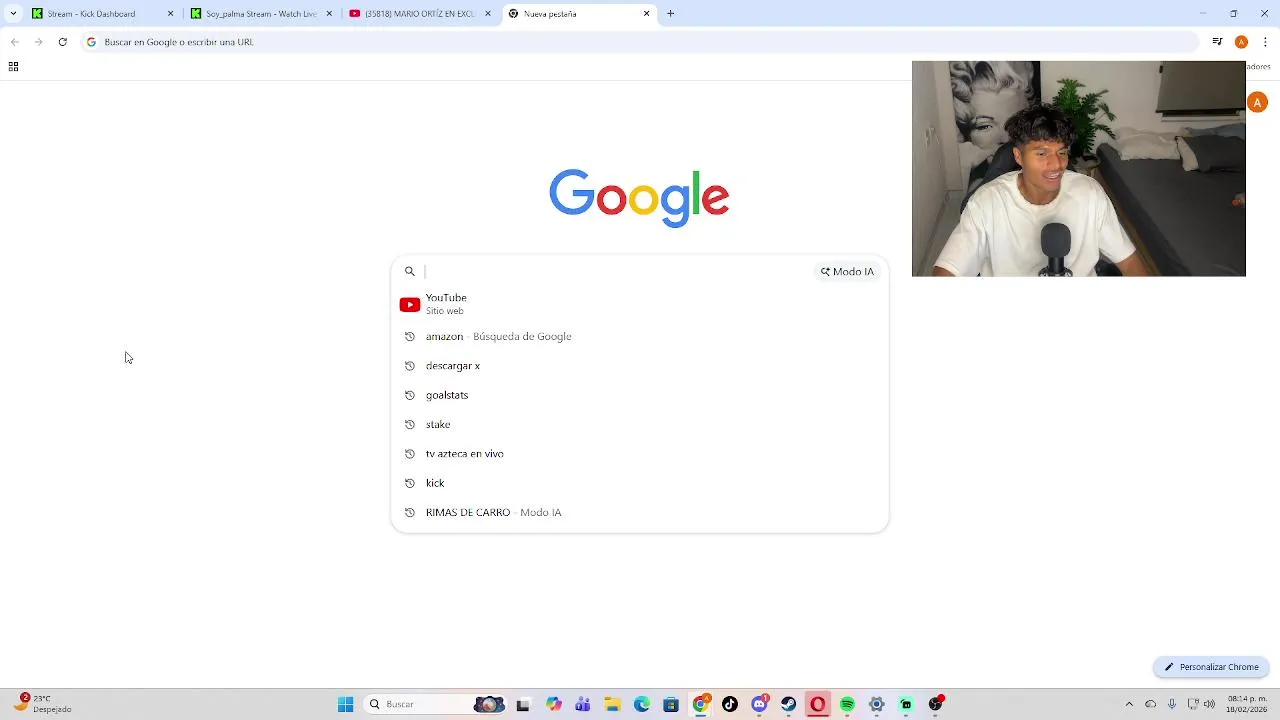Close the Stream - Kick Dashboard tab
The image size is (1280, 720).
(170, 14)
